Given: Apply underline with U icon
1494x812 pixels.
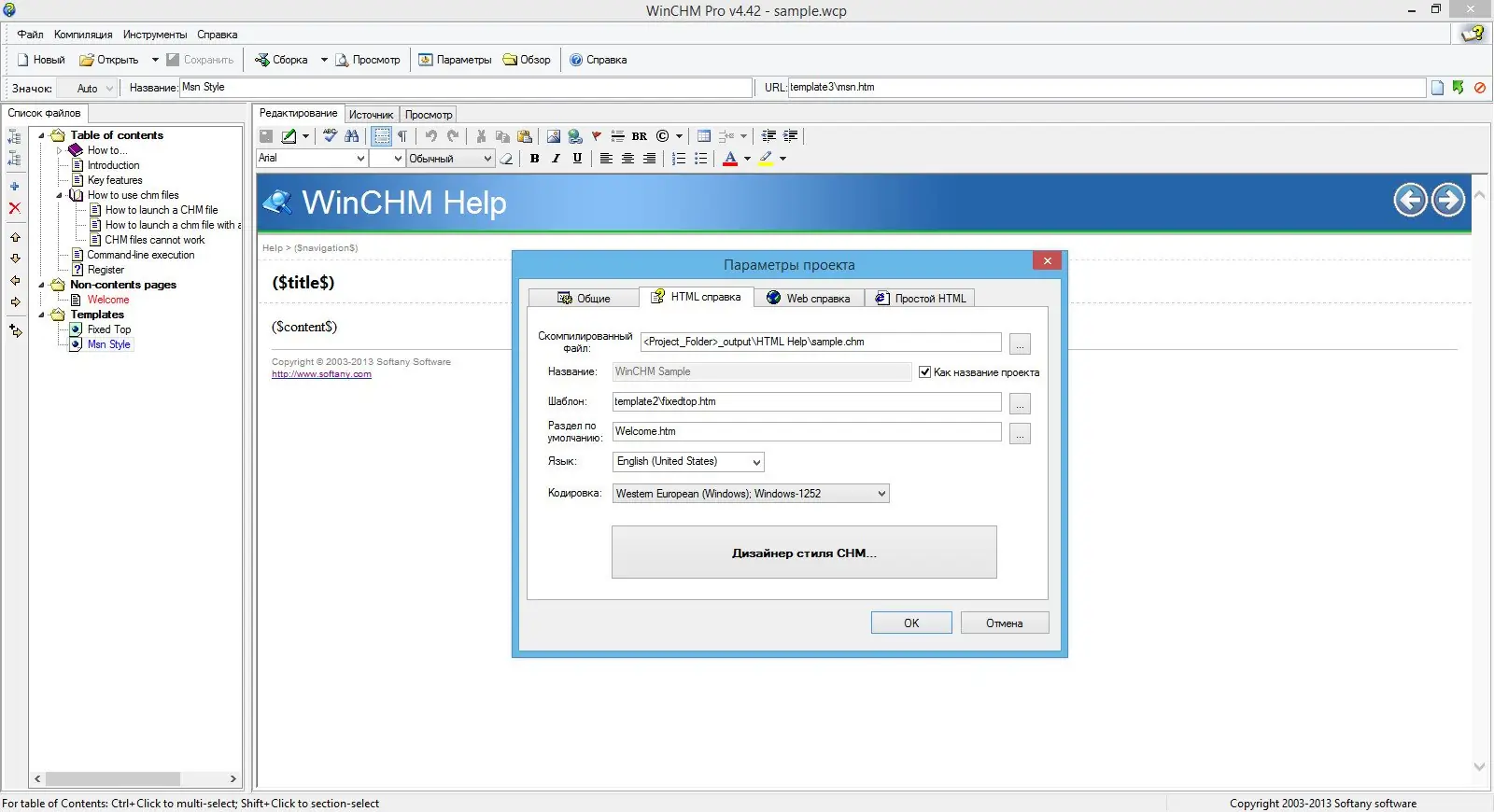Looking at the screenshot, I should point(577,159).
